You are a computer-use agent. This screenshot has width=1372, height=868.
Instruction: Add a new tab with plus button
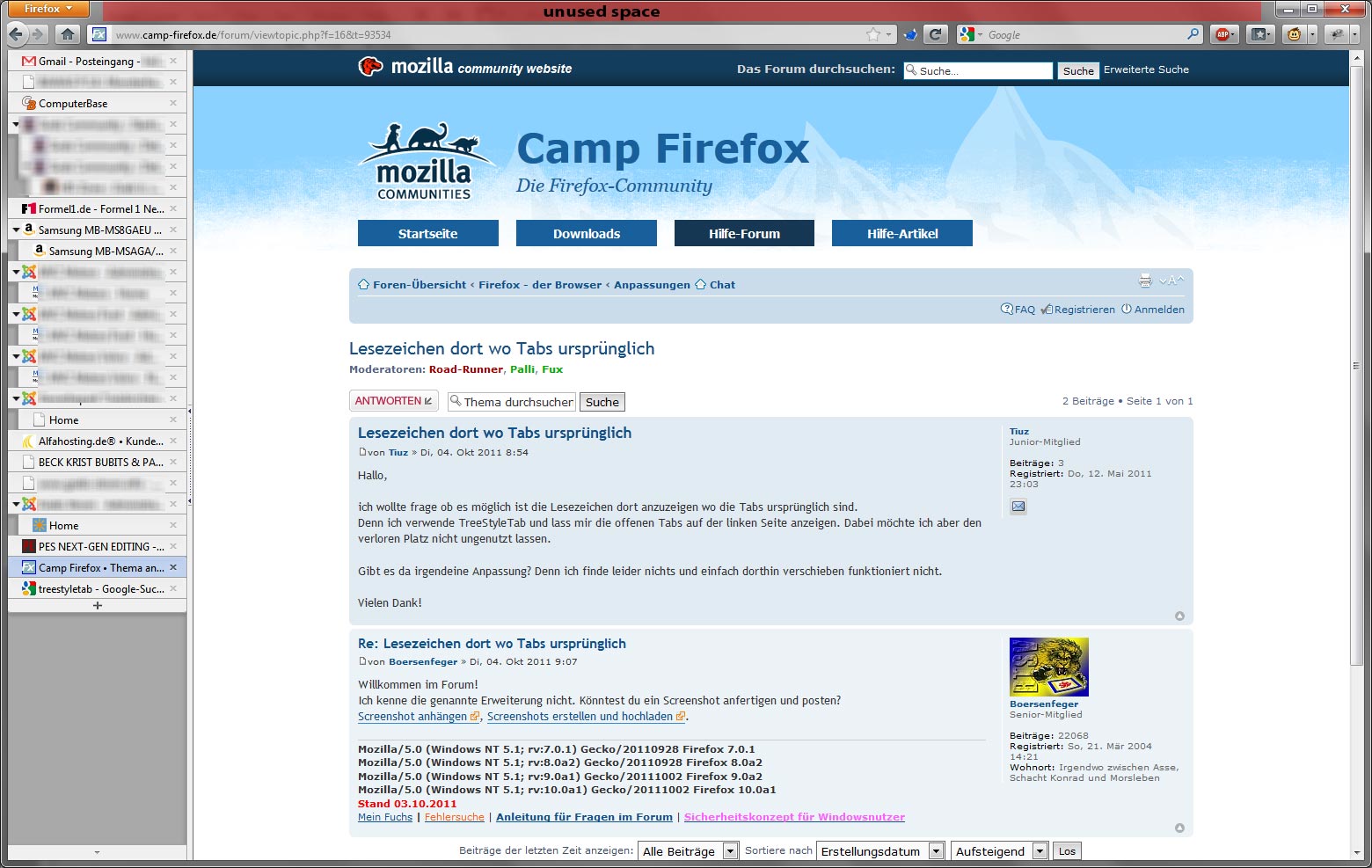tap(97, 605)
